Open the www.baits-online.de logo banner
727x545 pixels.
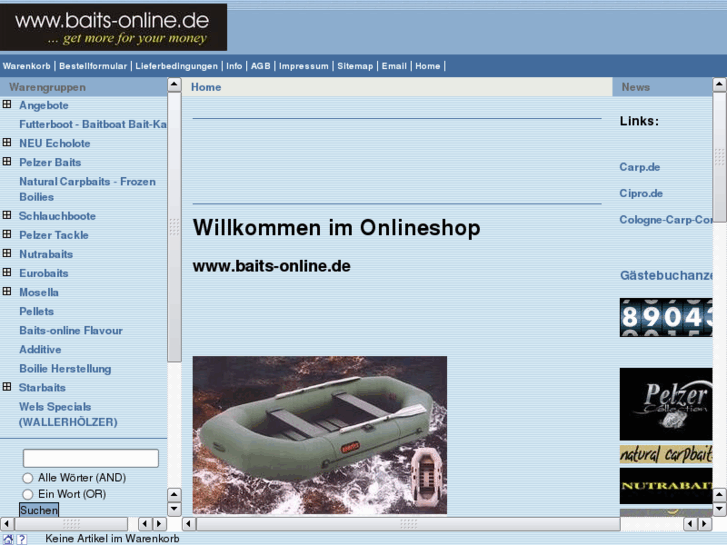click(x=114, y=27)
